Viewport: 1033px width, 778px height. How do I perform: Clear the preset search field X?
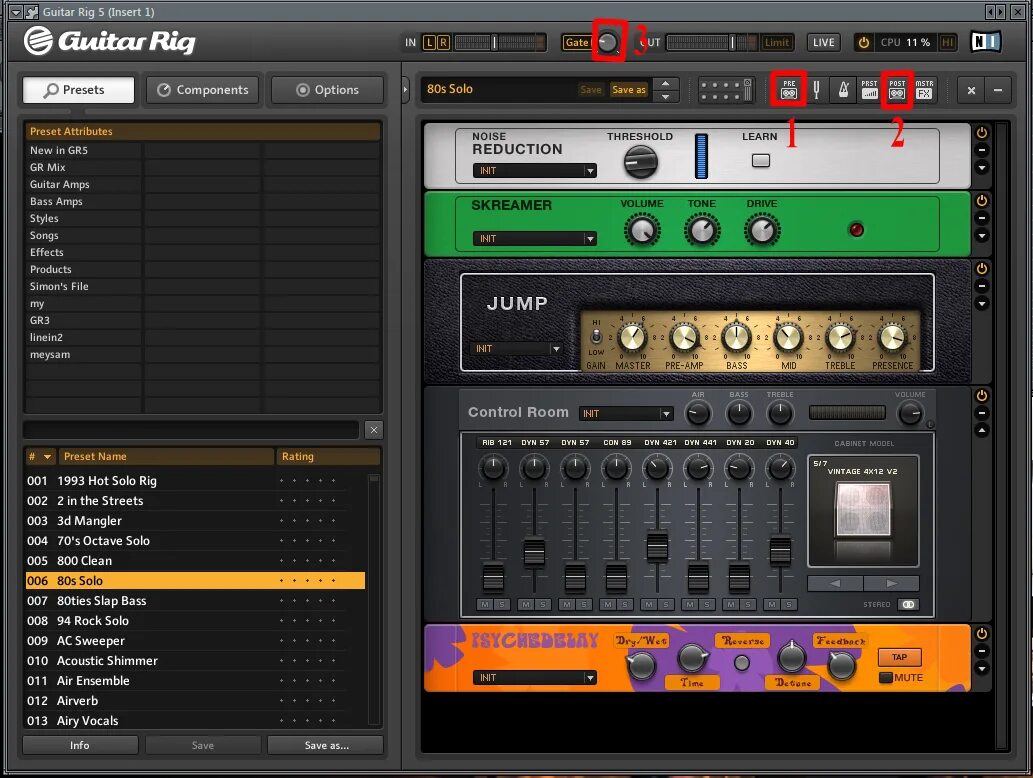374,430
